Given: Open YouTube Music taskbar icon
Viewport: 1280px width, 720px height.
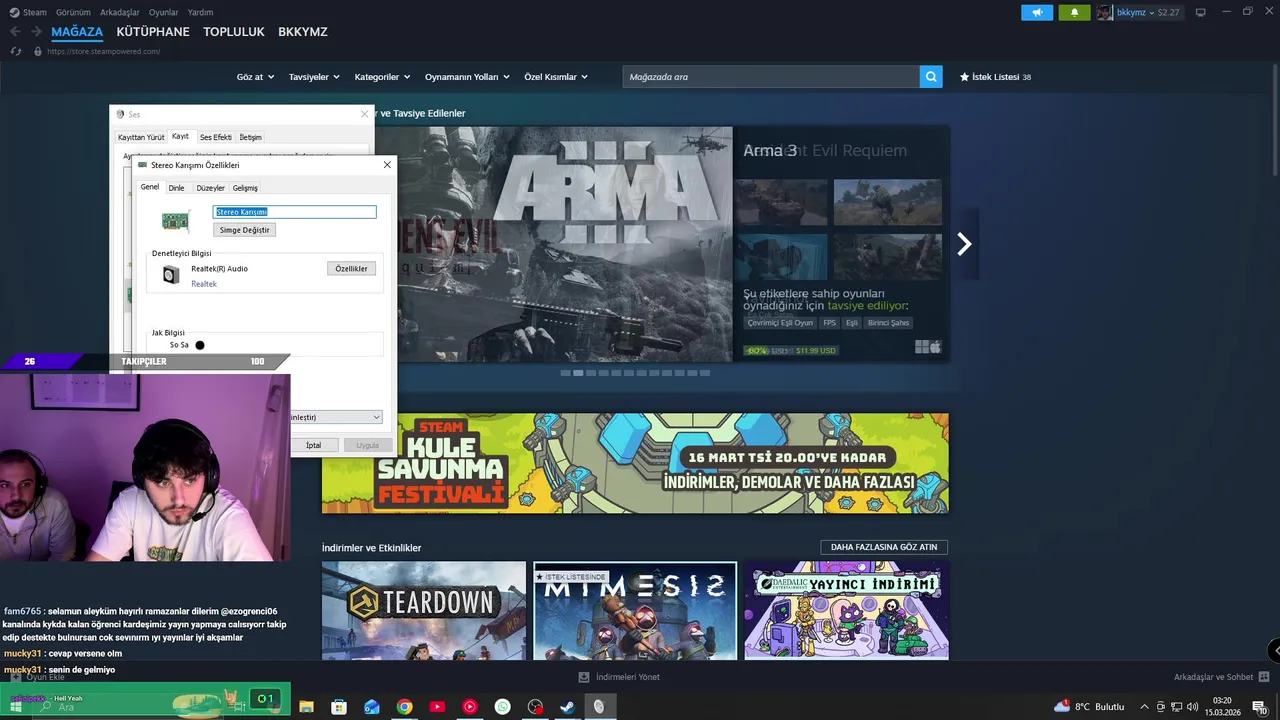Looking at the screenshot, I should coord(470,707).
